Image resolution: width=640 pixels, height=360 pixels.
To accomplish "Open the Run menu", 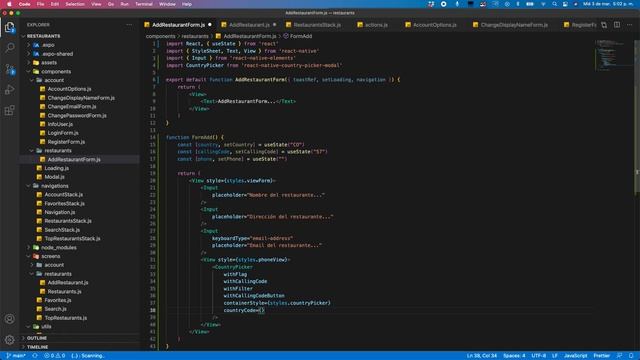I will pyautogui.click(x=124, y=4).
